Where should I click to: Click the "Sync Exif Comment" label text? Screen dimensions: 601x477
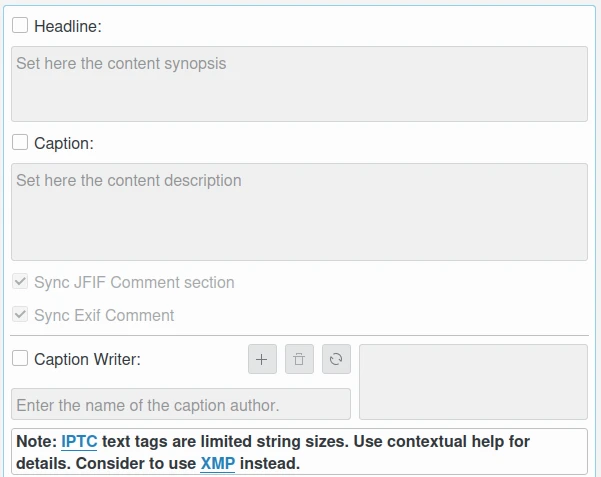(104, 315)
